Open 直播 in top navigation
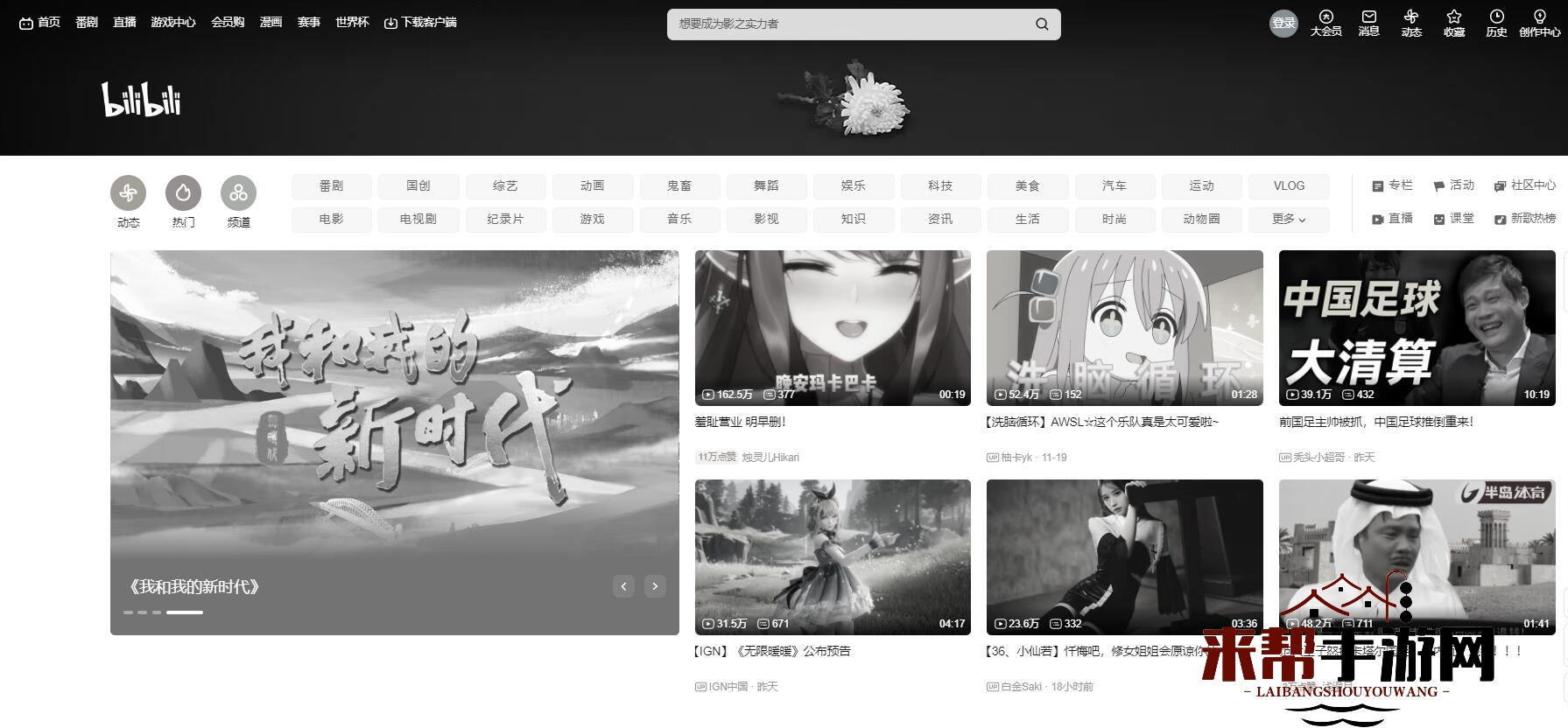The height and width of the screenshot is (728, 1568). click(x=124, y=22)
